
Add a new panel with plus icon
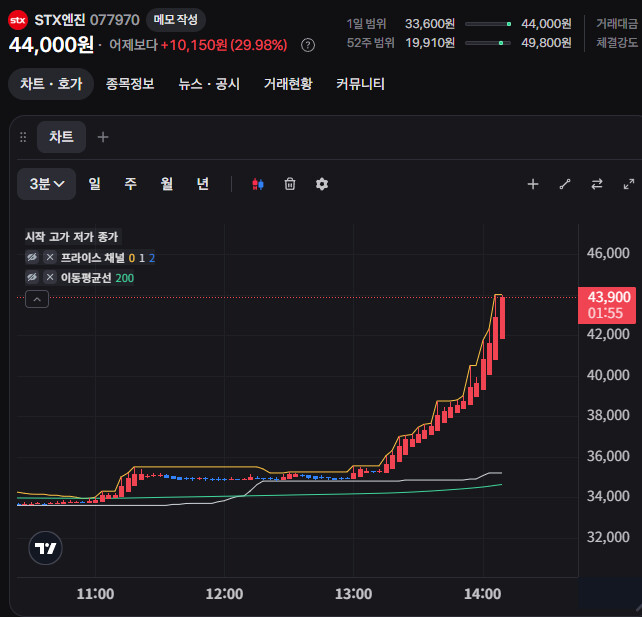pyautogui.click(x=103, y=137)
